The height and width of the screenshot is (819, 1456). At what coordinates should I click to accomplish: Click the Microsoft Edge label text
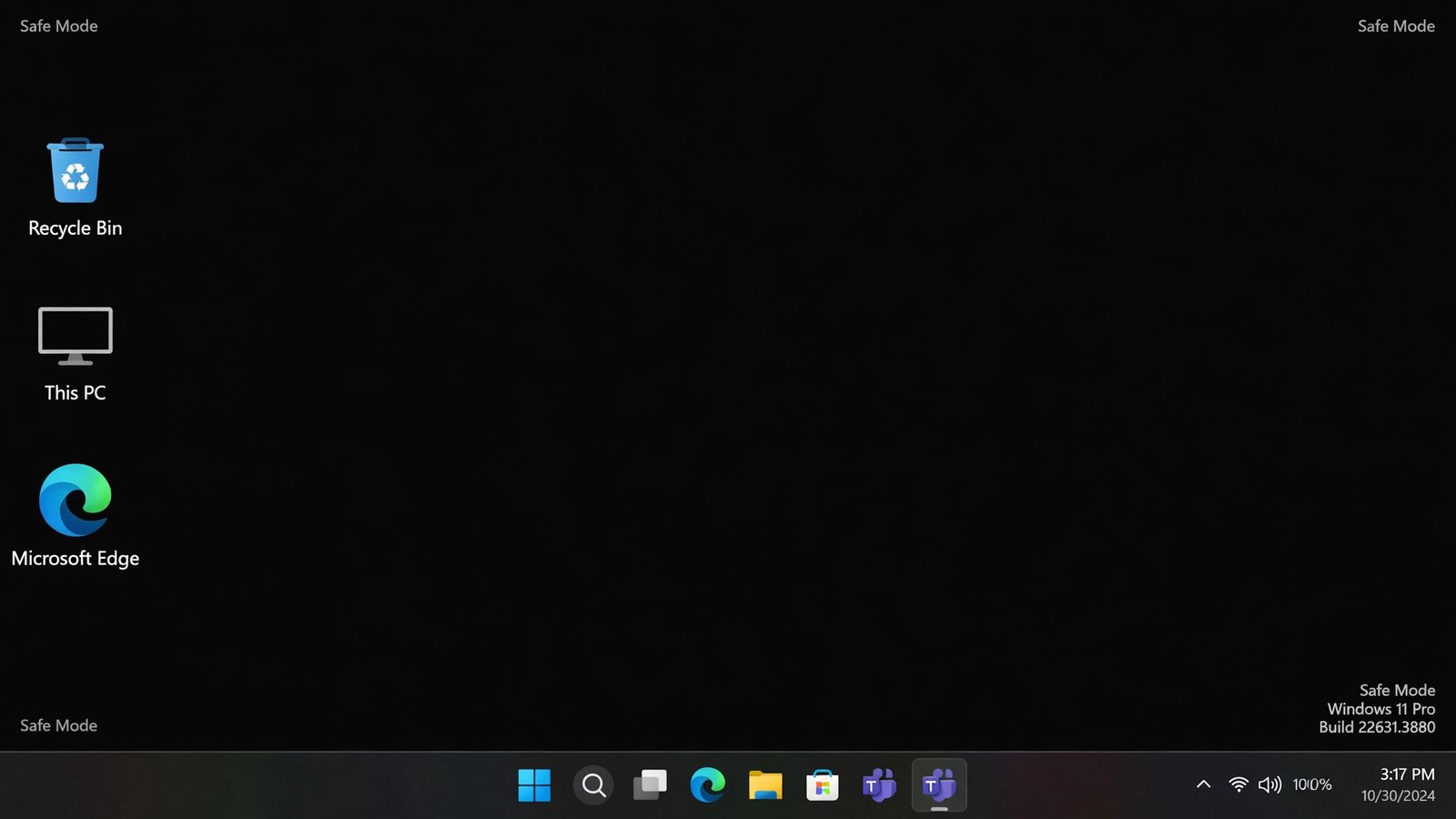tap(76, 559)
